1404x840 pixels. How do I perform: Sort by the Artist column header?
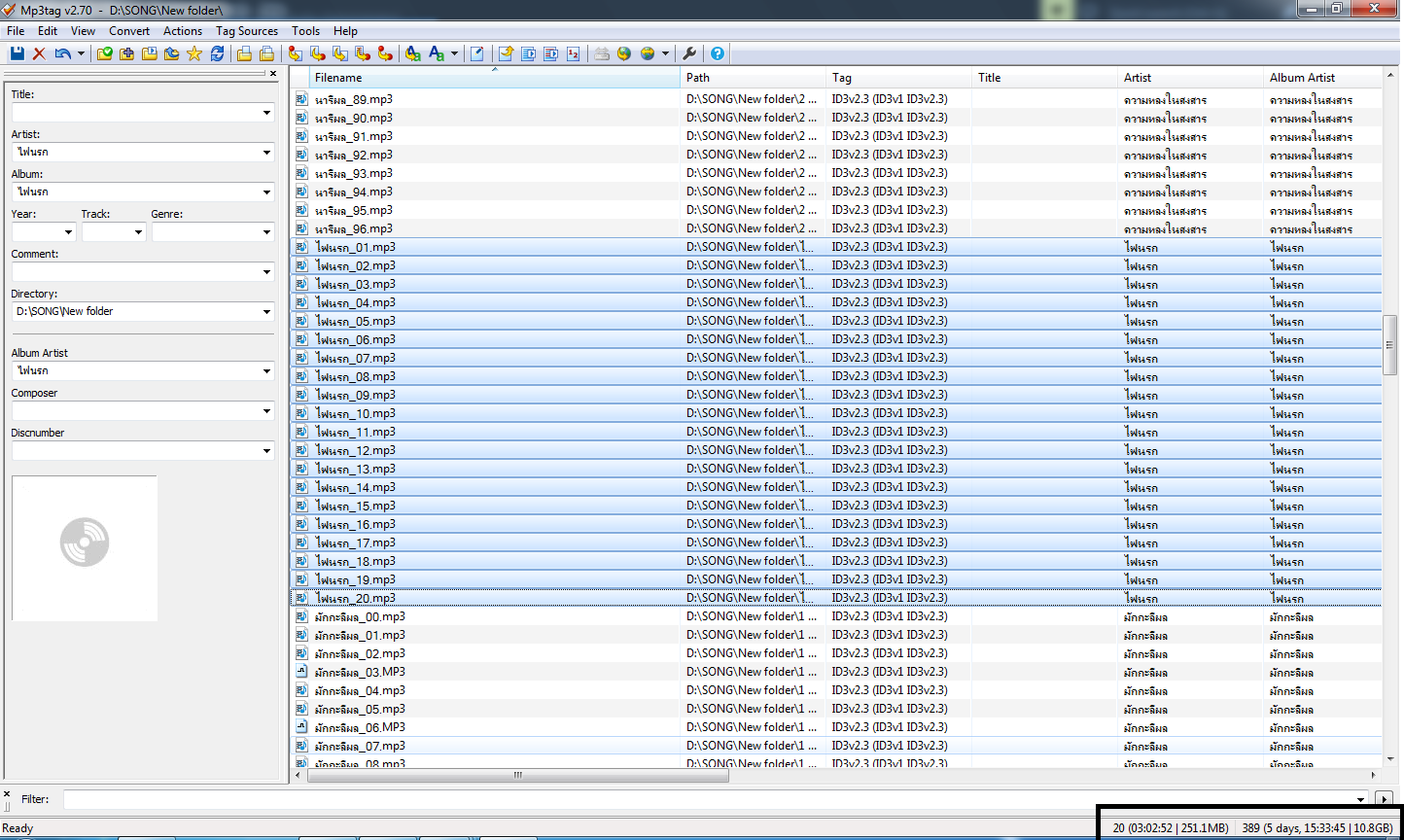1190,78
